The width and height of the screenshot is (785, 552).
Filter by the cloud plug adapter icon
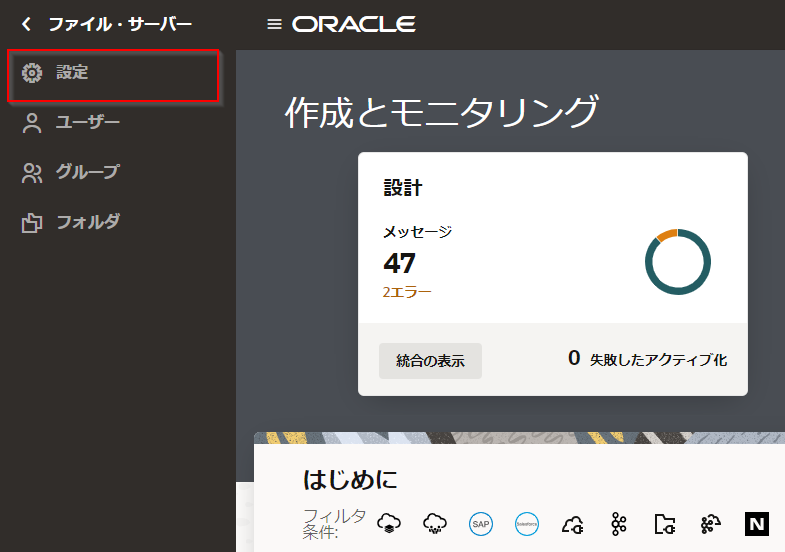coord(573,523)
